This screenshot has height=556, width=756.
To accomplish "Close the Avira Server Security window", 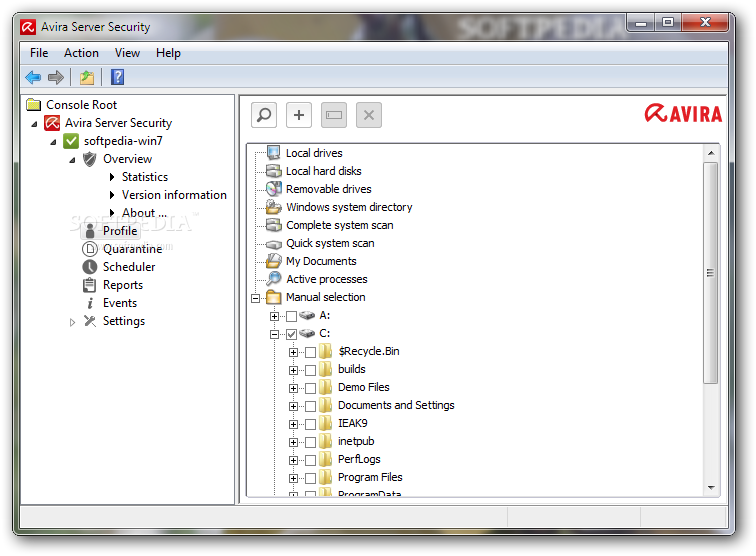I will coord(705,23).
